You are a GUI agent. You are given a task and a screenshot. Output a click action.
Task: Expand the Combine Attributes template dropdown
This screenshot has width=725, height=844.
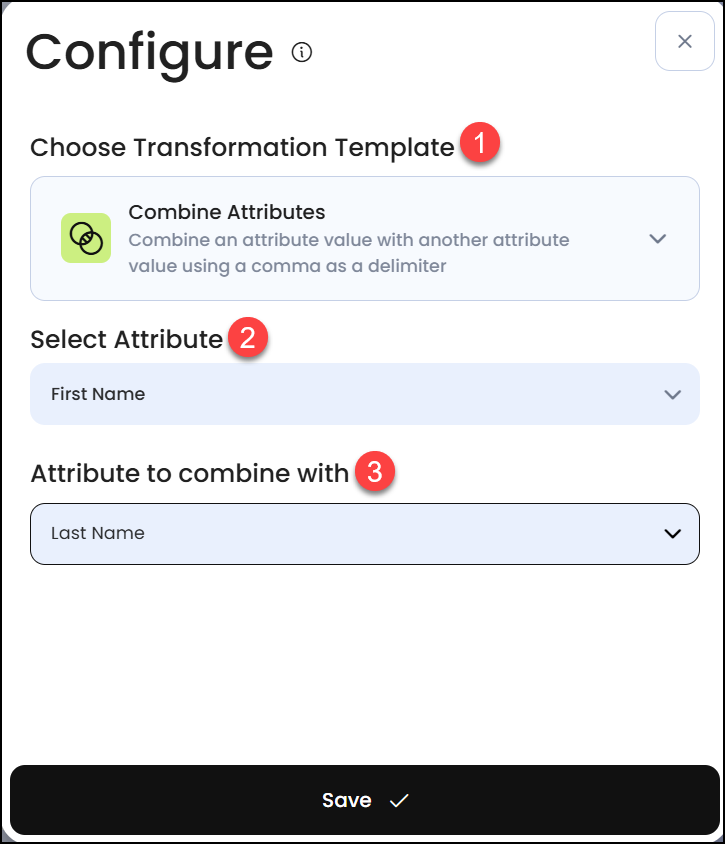tap(657, 239)
